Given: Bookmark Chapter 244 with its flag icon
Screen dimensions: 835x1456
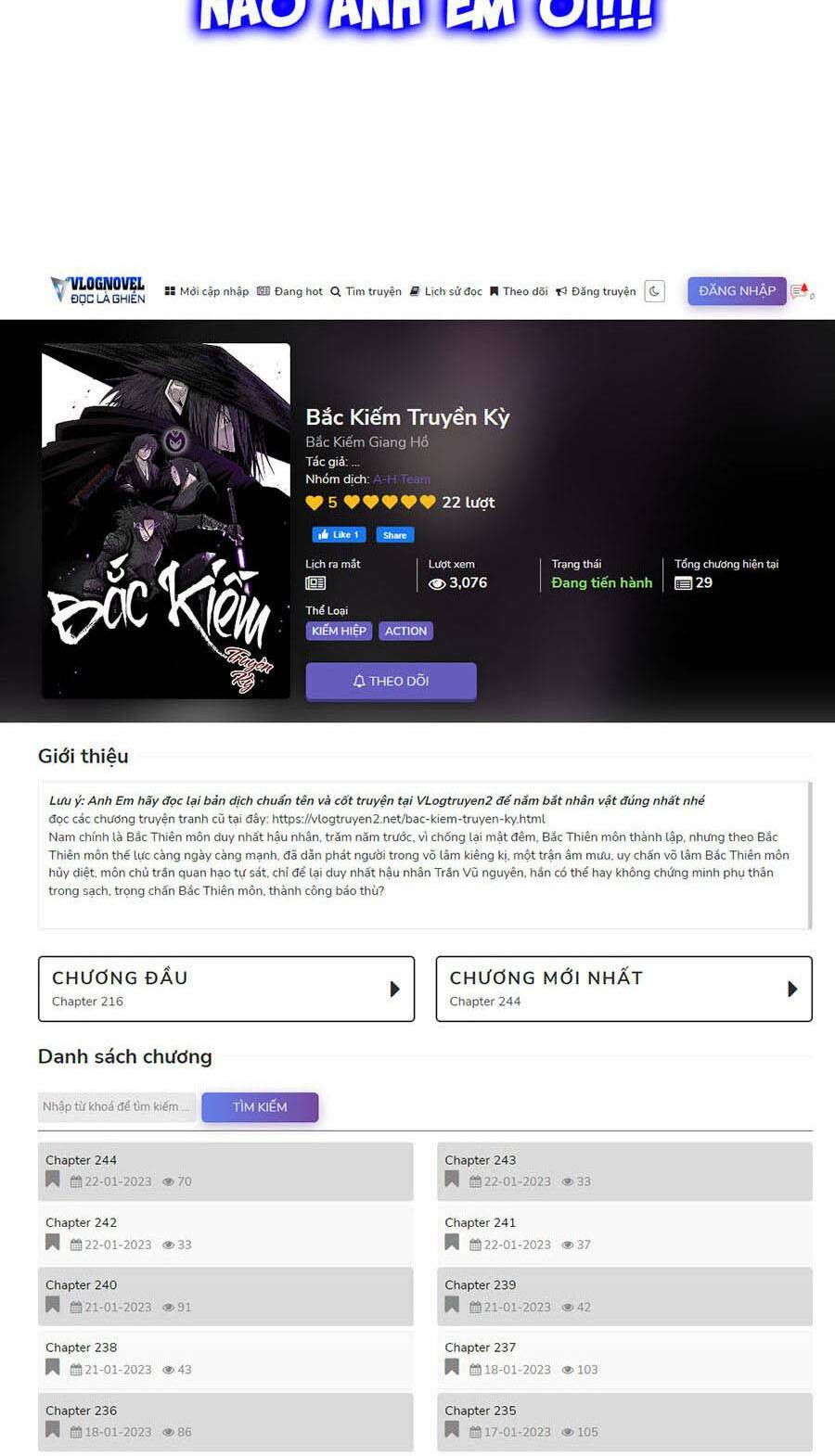Looking at the screenshot, I should pos(53,1180).
